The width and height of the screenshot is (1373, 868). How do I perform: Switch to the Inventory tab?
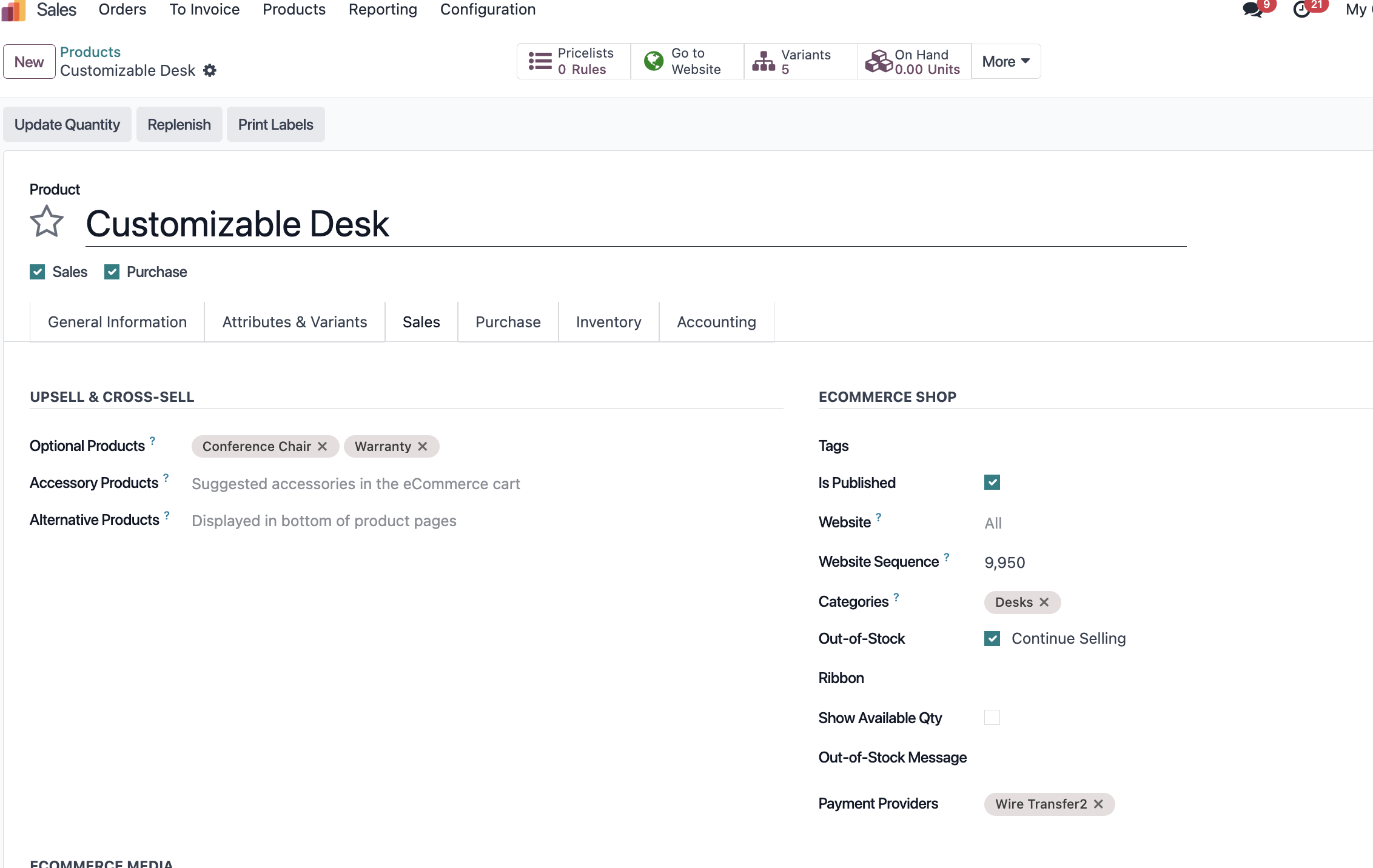[x=609, y=322]
